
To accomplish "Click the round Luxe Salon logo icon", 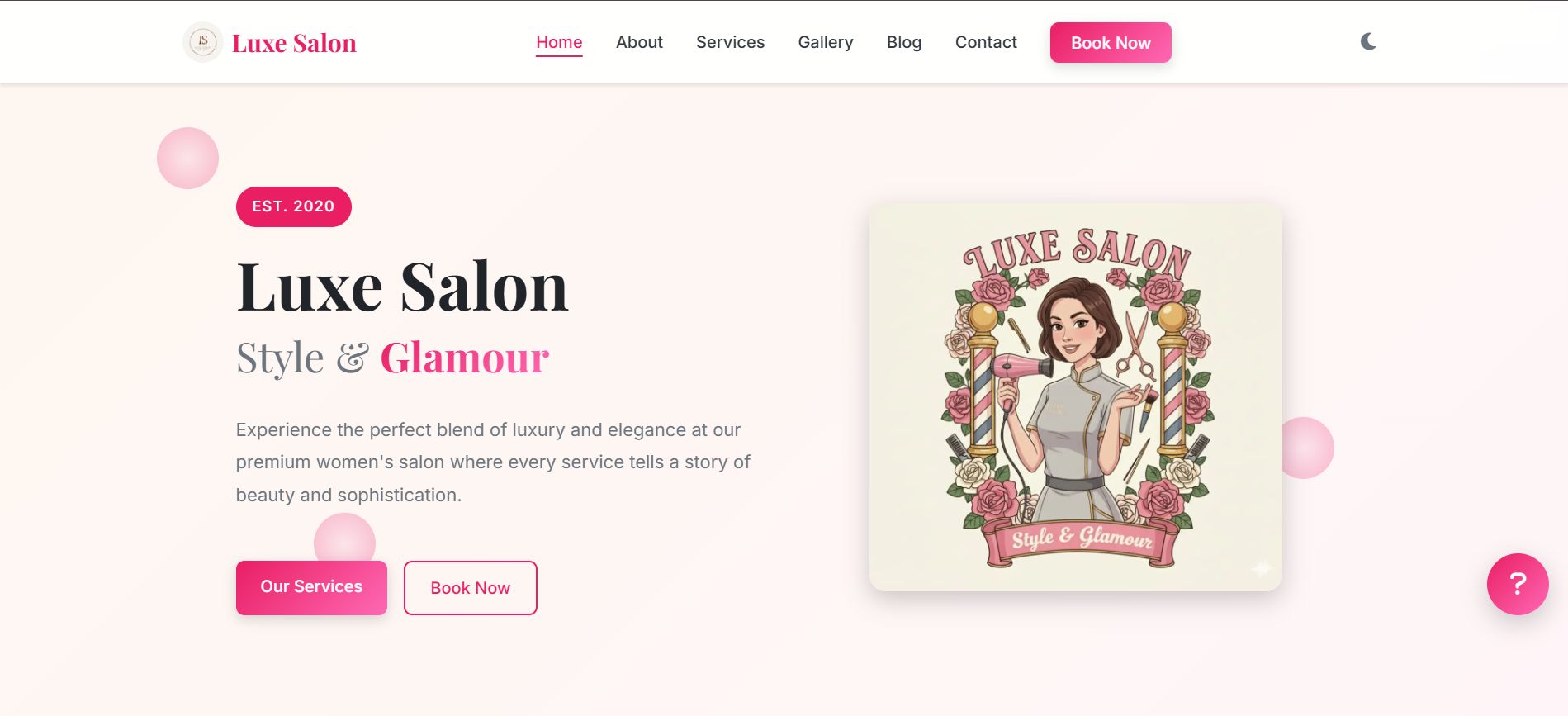I will tap(203, 42).
